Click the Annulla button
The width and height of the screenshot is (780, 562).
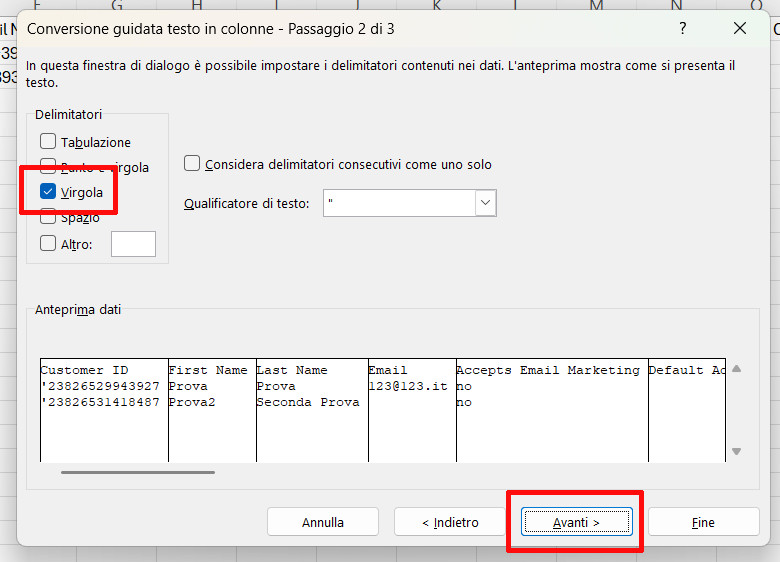(x=323, y=522)
